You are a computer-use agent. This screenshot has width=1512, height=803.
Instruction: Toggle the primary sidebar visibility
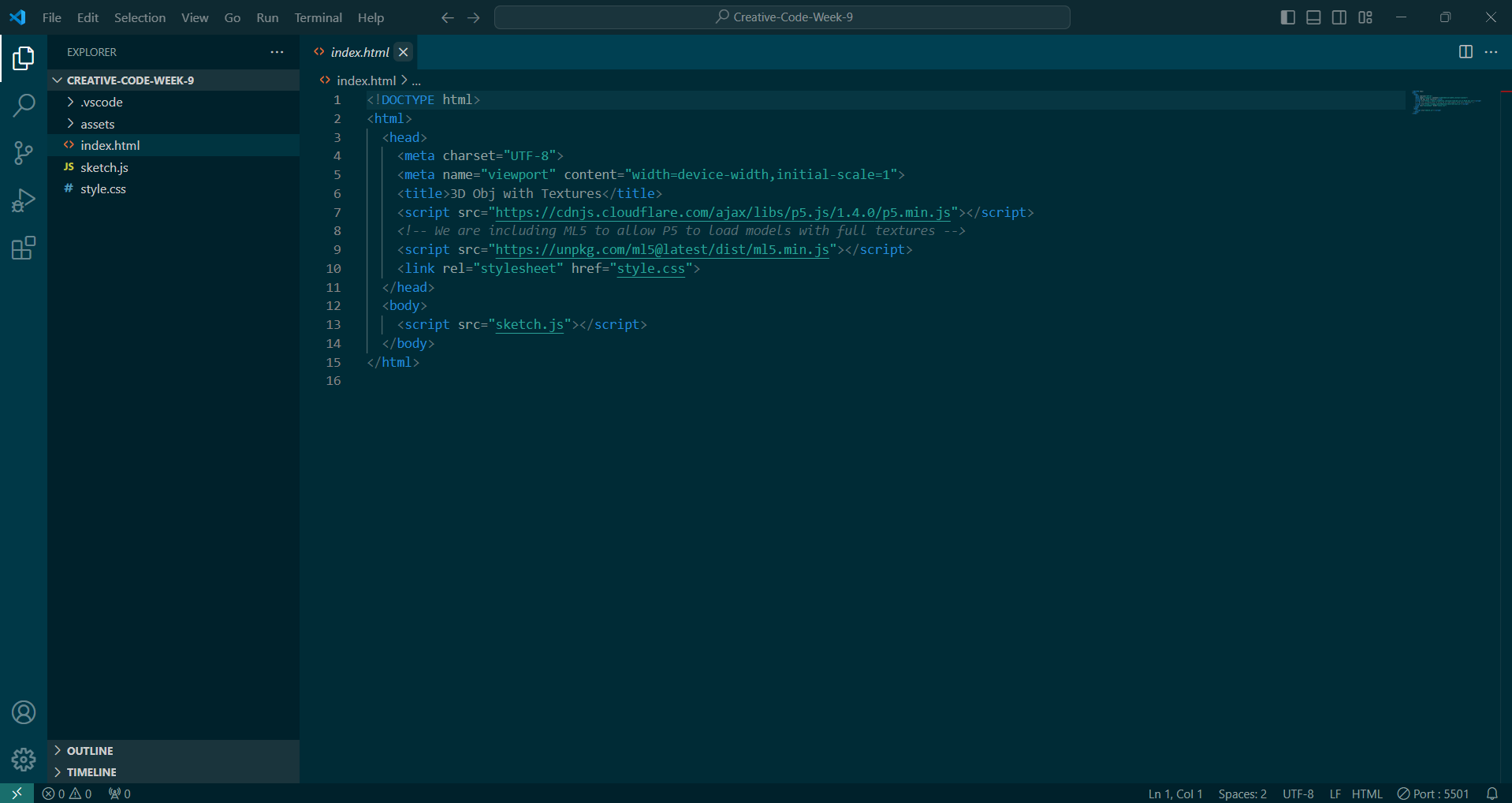click(x=1287, y=17)
